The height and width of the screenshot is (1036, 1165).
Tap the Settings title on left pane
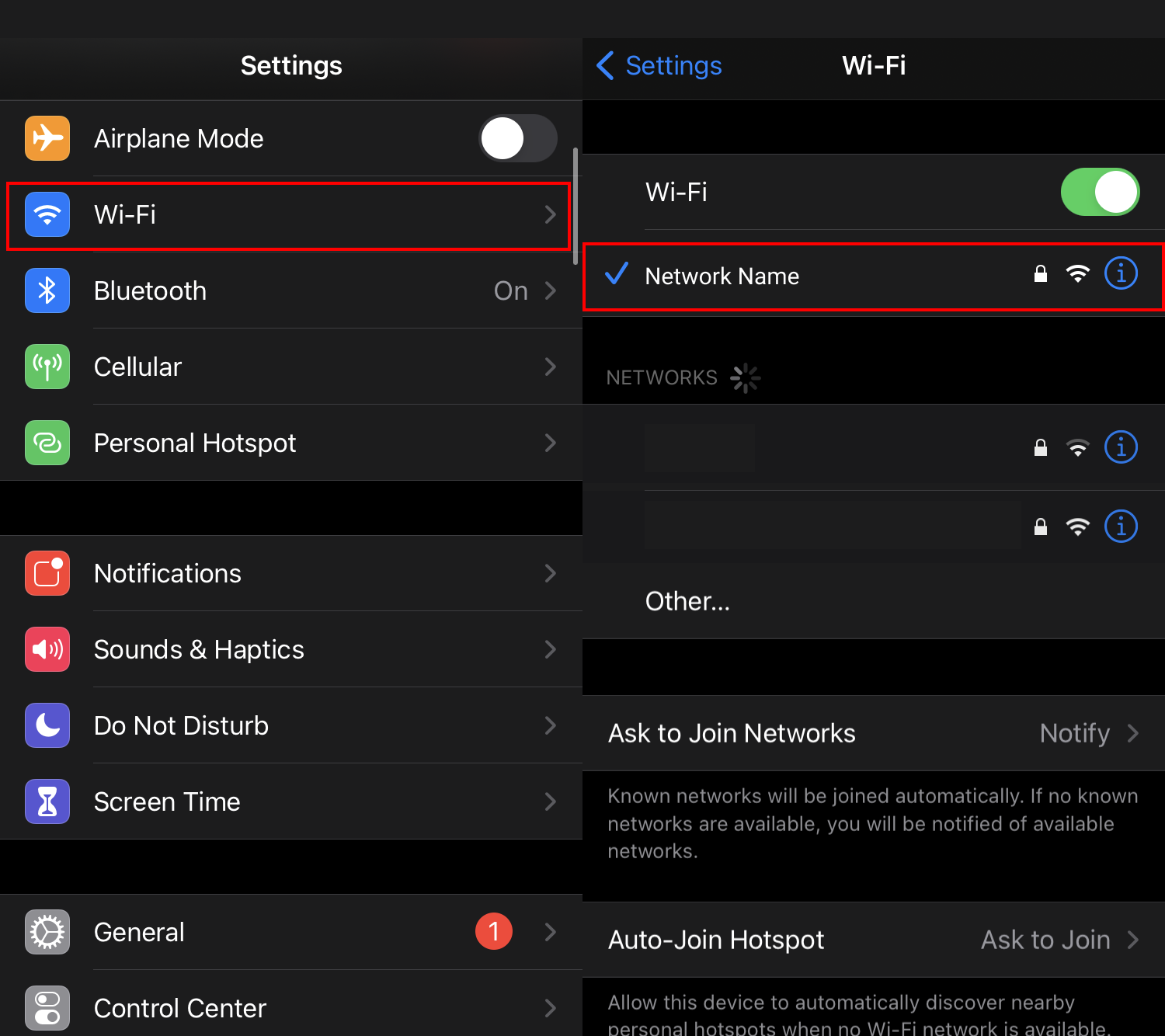pos(291,65)
